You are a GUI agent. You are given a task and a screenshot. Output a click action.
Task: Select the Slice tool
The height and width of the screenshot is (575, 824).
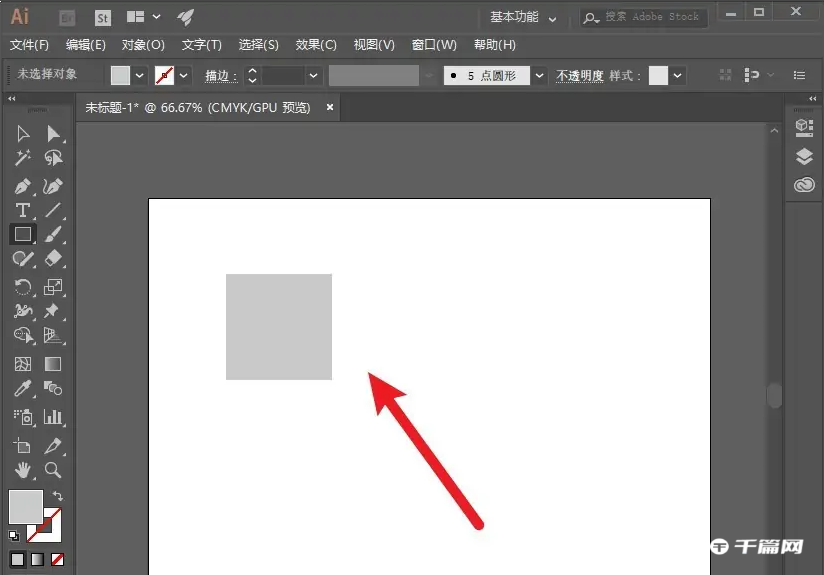click(53, 446)
